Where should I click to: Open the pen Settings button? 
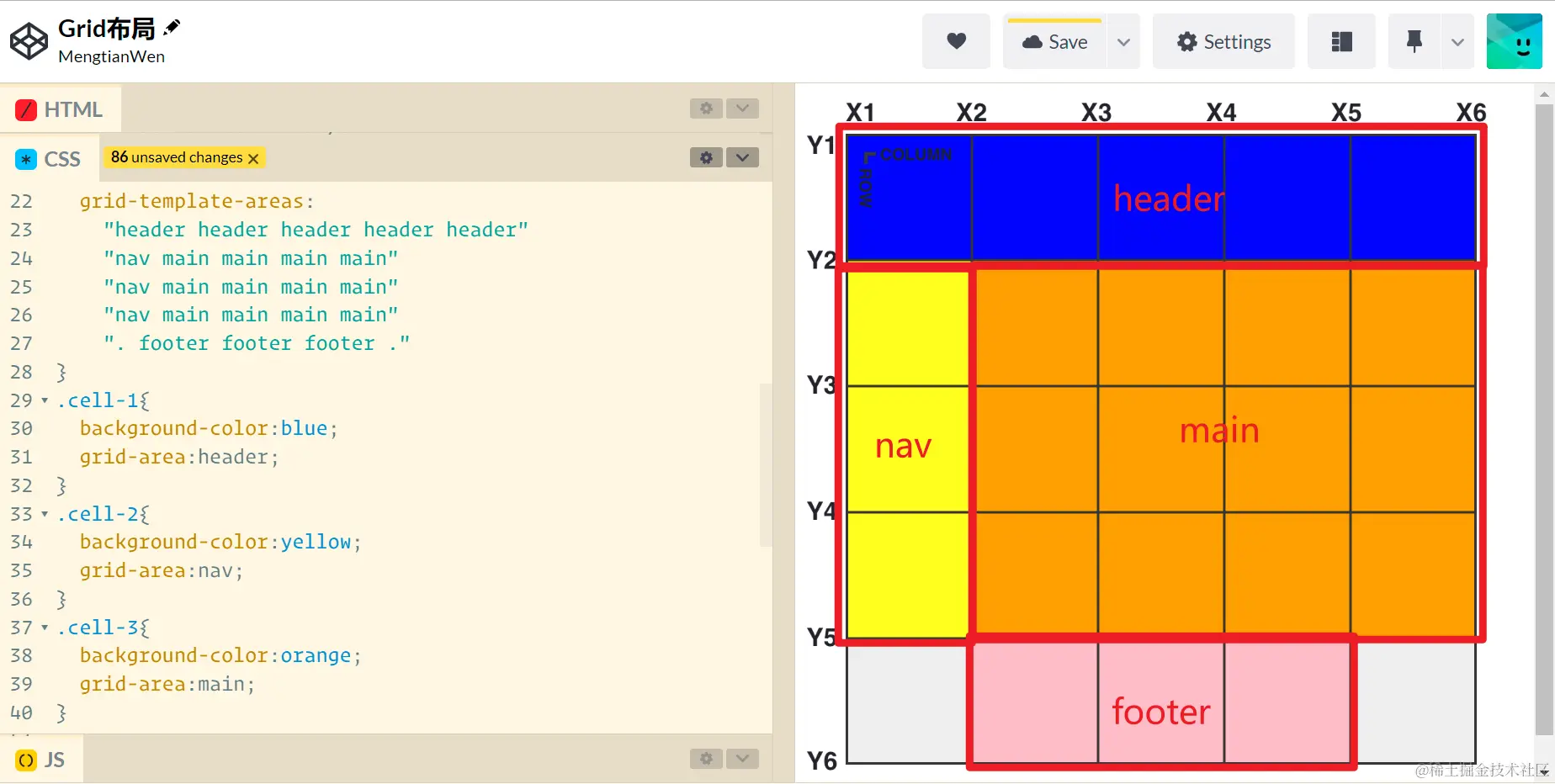[1223, 41]
